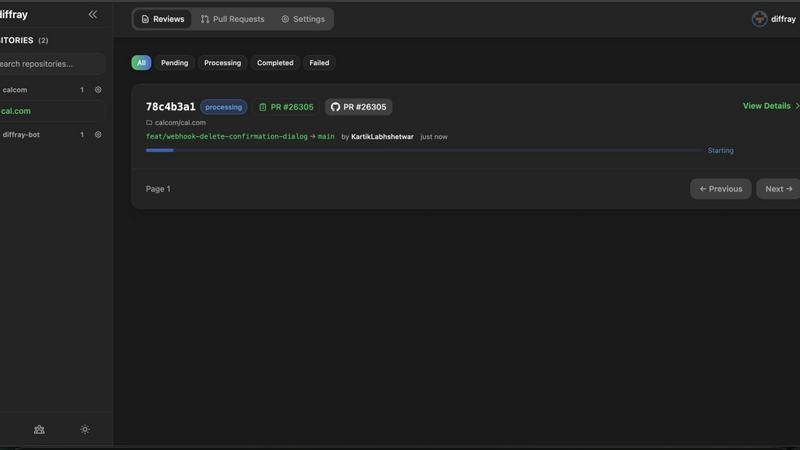This screenshot has width=800, height=450.
Task: Click the diffray account name
Action: [x=783, y=19]
